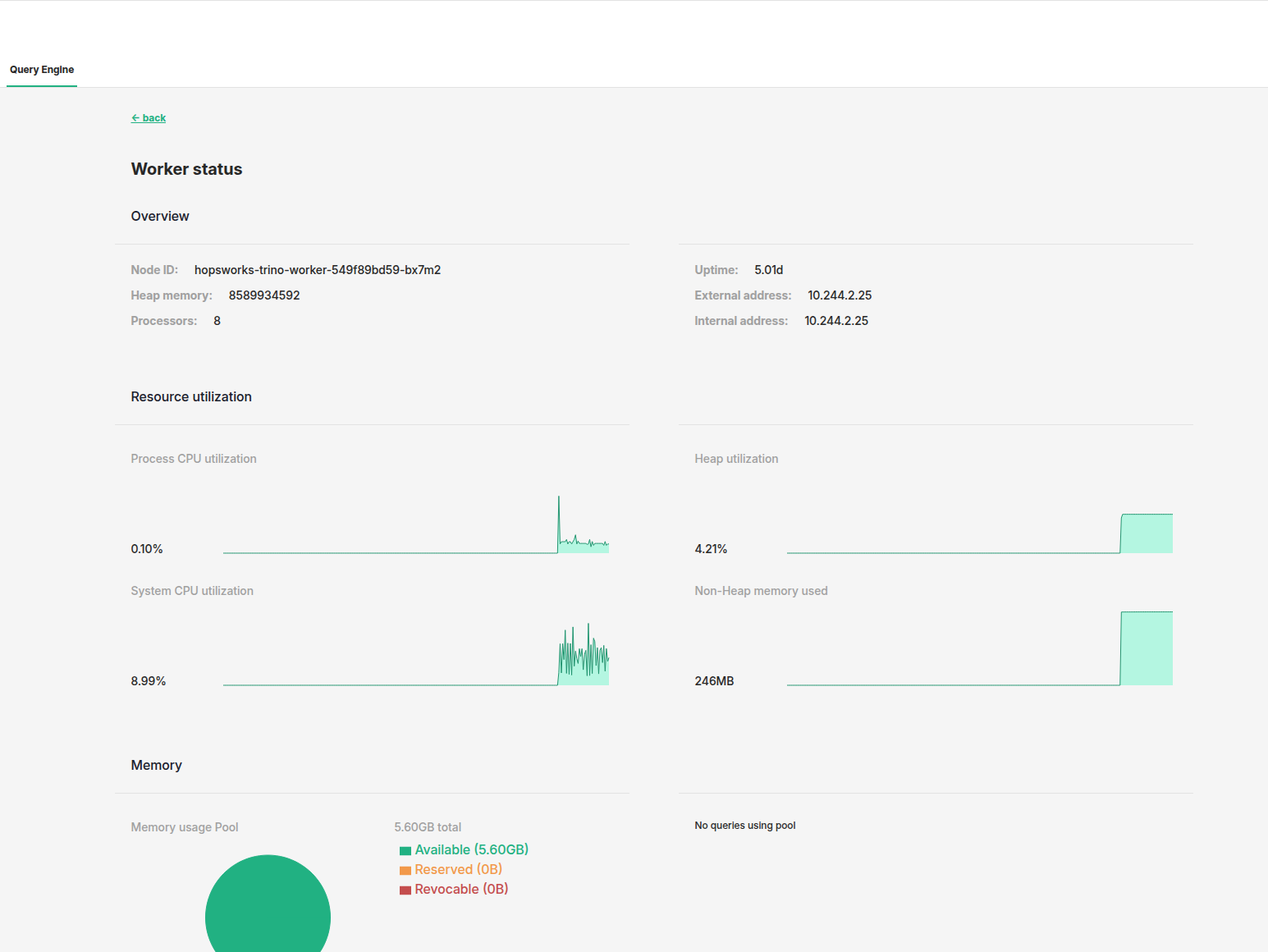Click the 8.99% System CPU reading
The height and width of the screenshot is (952, 1268).
[x=149, y=681]
